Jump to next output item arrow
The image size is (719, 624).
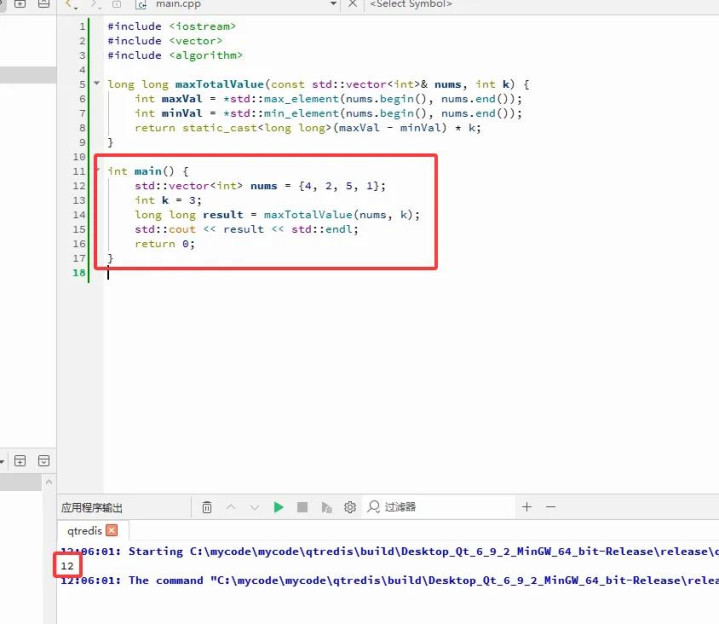pos(254,508)
